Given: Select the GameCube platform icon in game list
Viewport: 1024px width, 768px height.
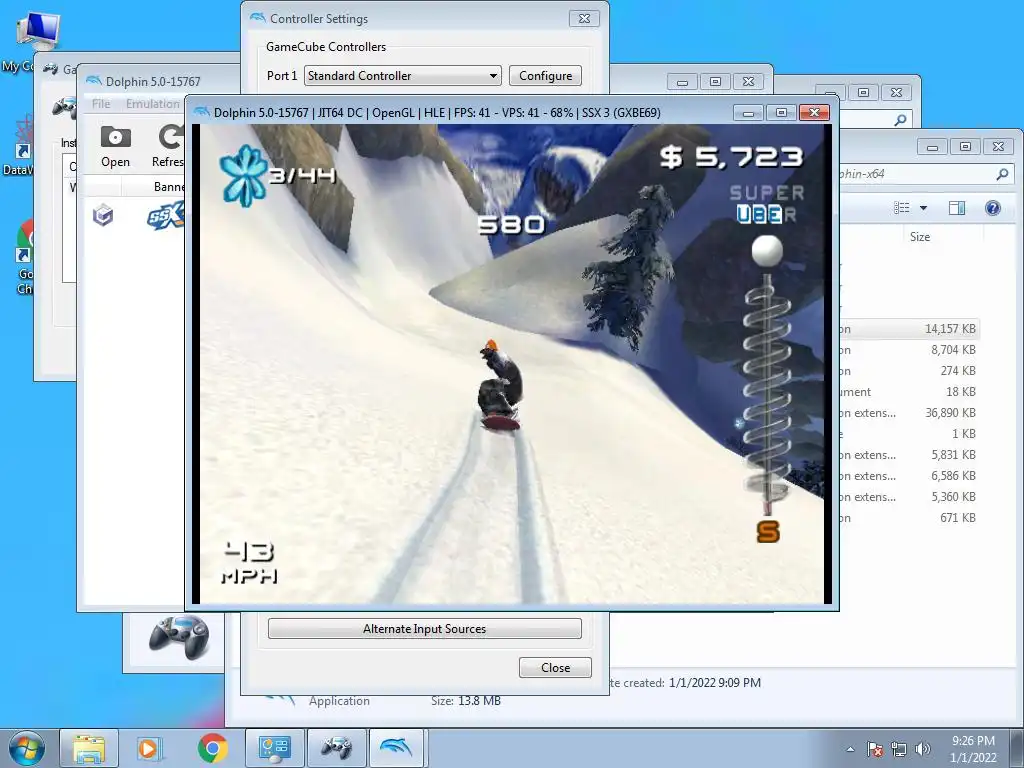Looking at the screenshot, I should 103,215.
